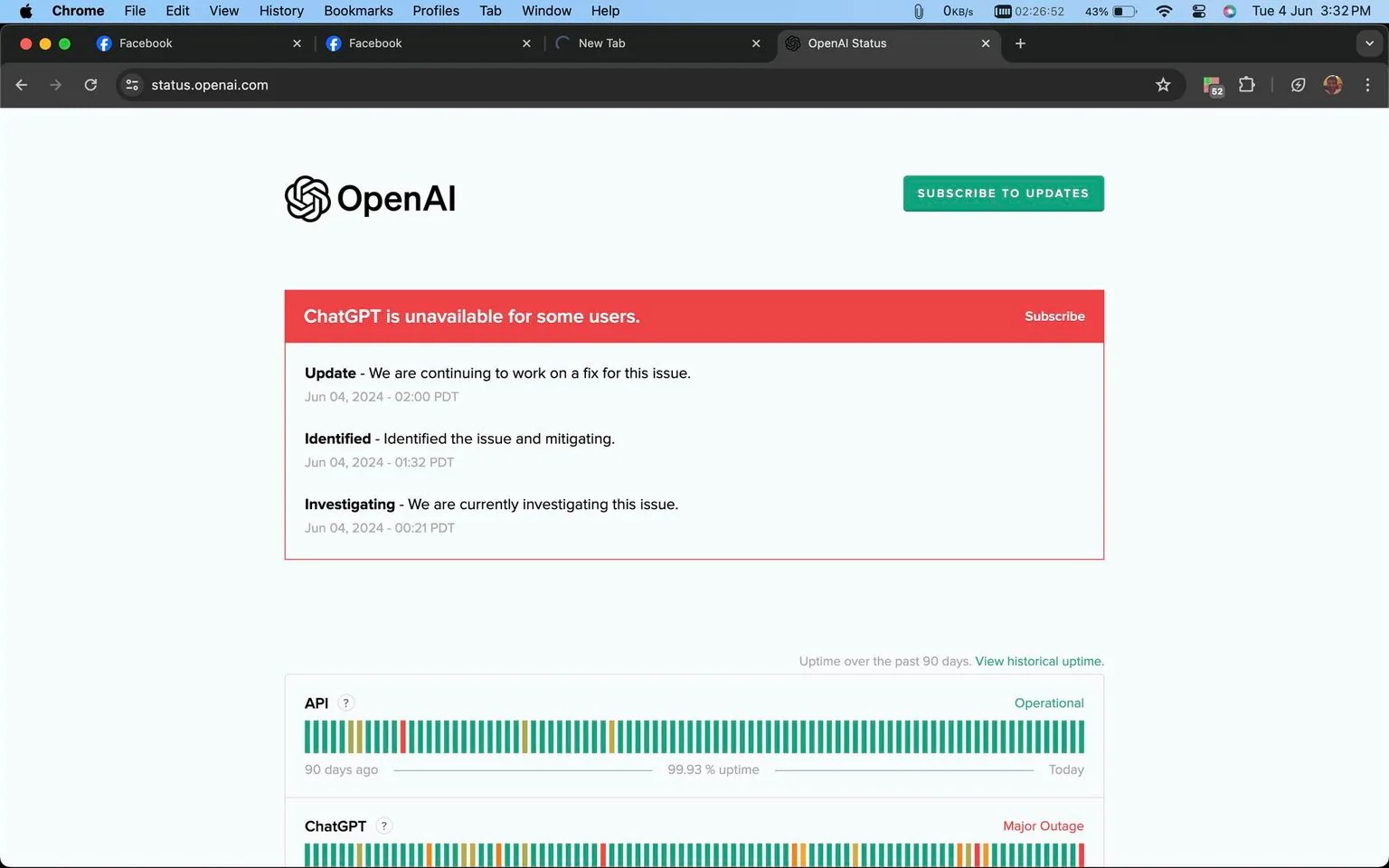Click the 'Update' incident entry heading

click(x=330, y=373)
